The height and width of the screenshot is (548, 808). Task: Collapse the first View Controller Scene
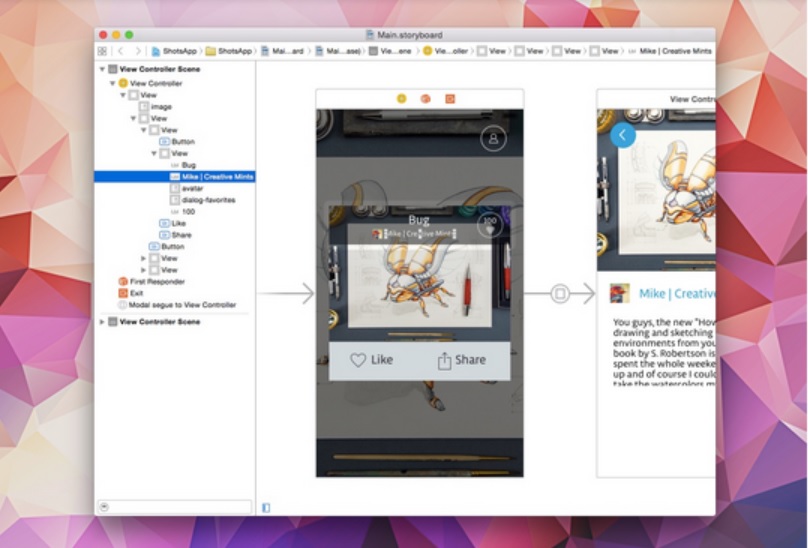(102, 69)
